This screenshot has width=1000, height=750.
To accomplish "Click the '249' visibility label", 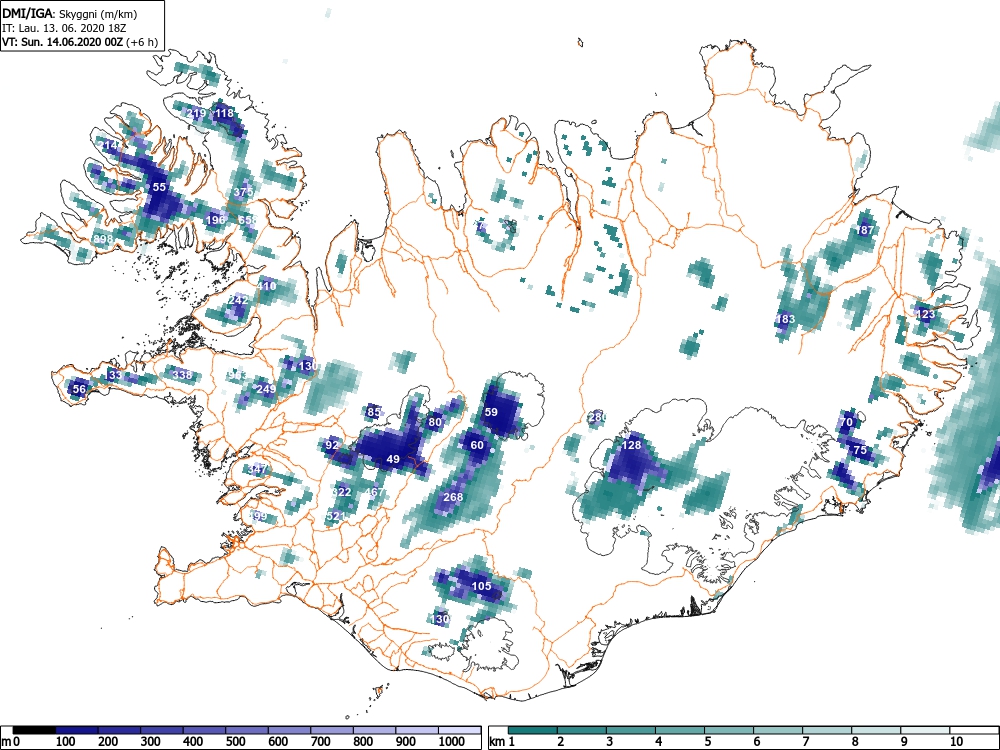I will pos(266,388).
